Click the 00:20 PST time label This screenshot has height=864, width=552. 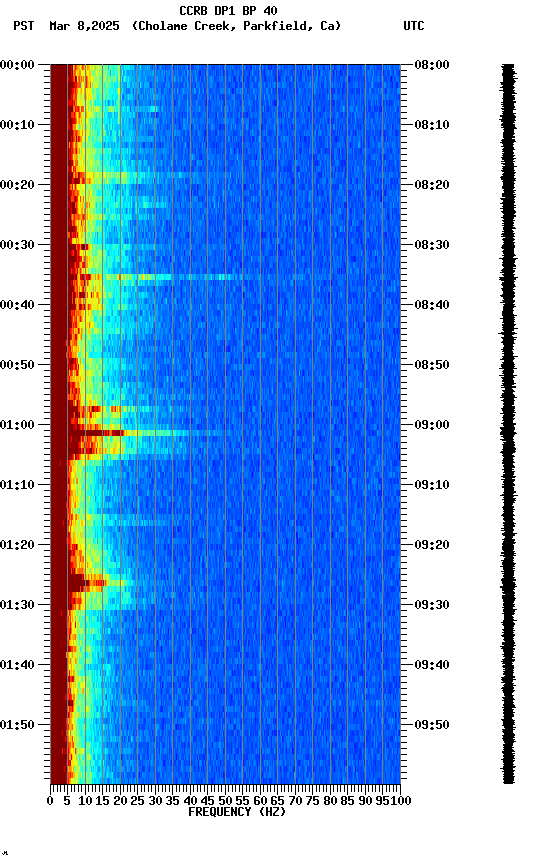point(17,185)
